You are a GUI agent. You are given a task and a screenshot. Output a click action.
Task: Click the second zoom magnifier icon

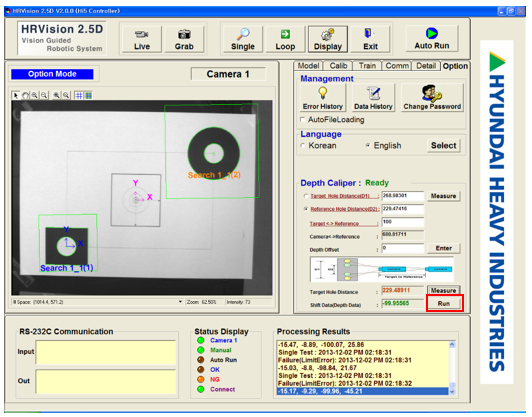44,95
